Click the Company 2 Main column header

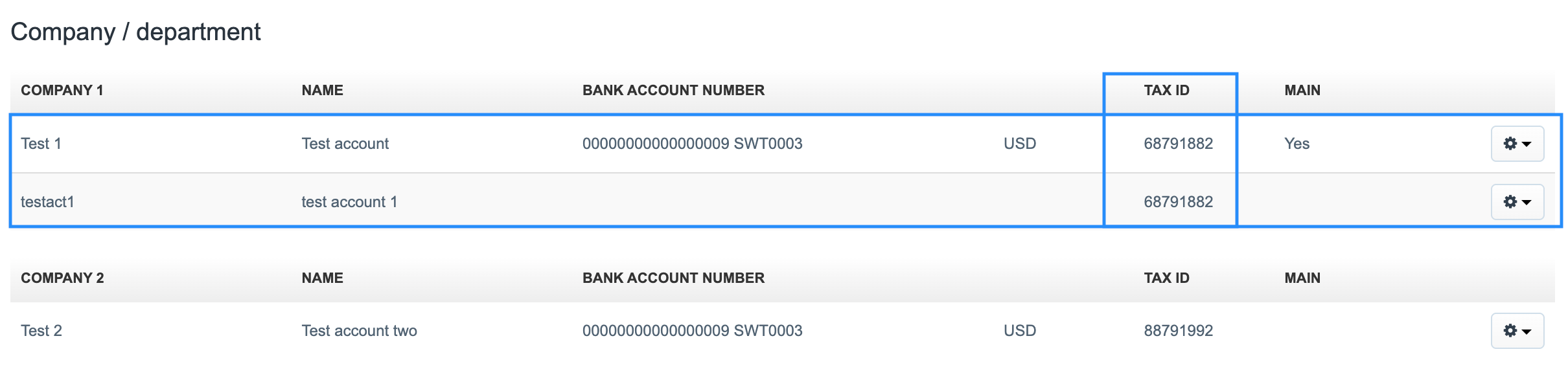point(1302,278)
